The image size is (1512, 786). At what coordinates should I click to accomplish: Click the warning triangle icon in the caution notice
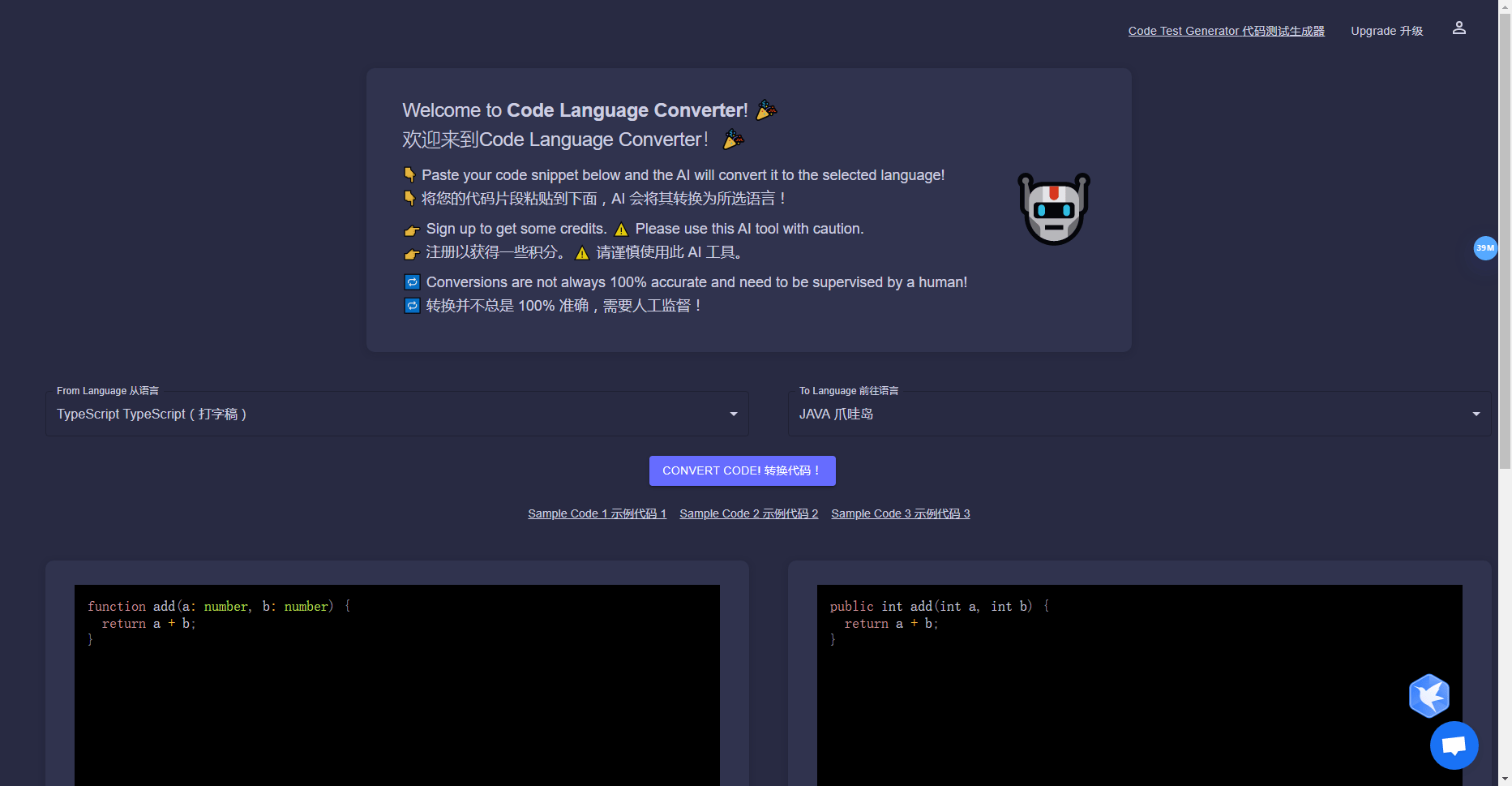[x=621, y=229]
